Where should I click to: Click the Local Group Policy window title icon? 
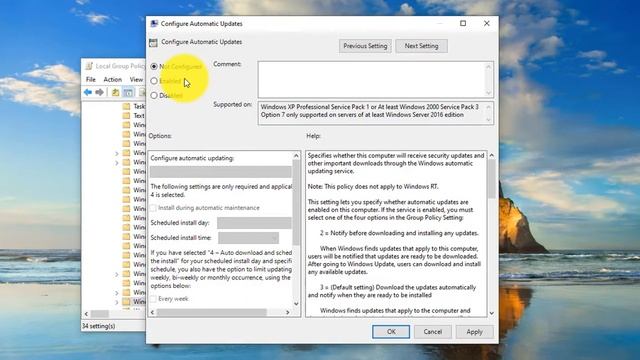pos(89,66)
